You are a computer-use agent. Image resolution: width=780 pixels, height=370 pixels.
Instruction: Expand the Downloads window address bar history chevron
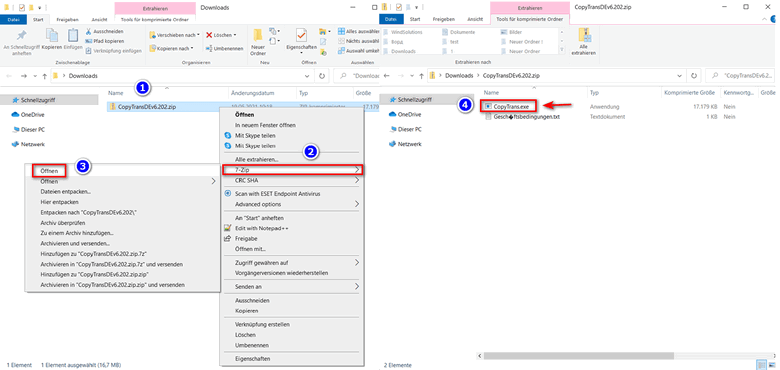[307, 76]
